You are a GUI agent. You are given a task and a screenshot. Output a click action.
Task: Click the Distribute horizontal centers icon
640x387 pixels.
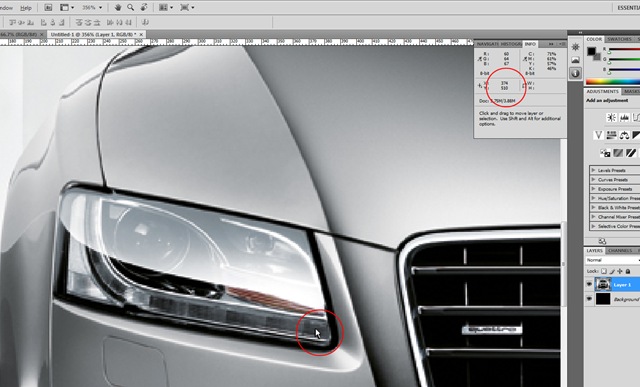tap(119, 22)
